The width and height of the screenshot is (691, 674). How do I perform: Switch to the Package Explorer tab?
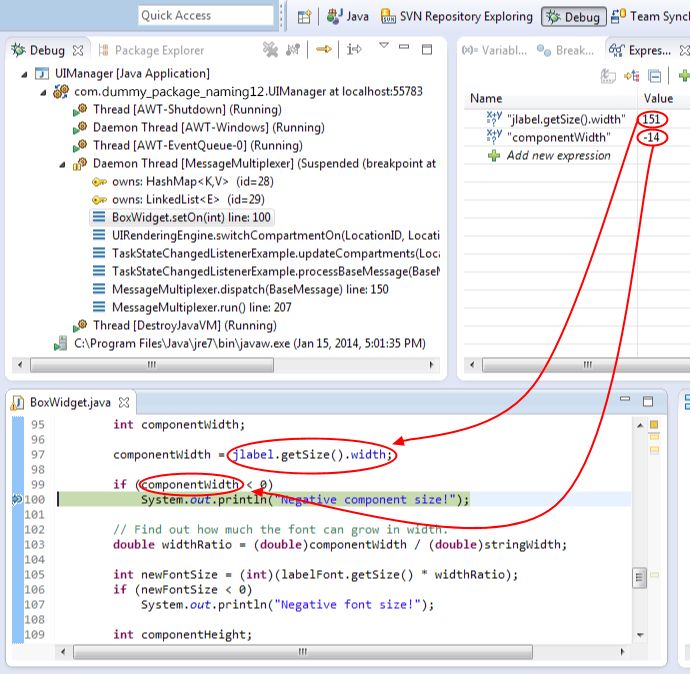(x=151, y=50)
